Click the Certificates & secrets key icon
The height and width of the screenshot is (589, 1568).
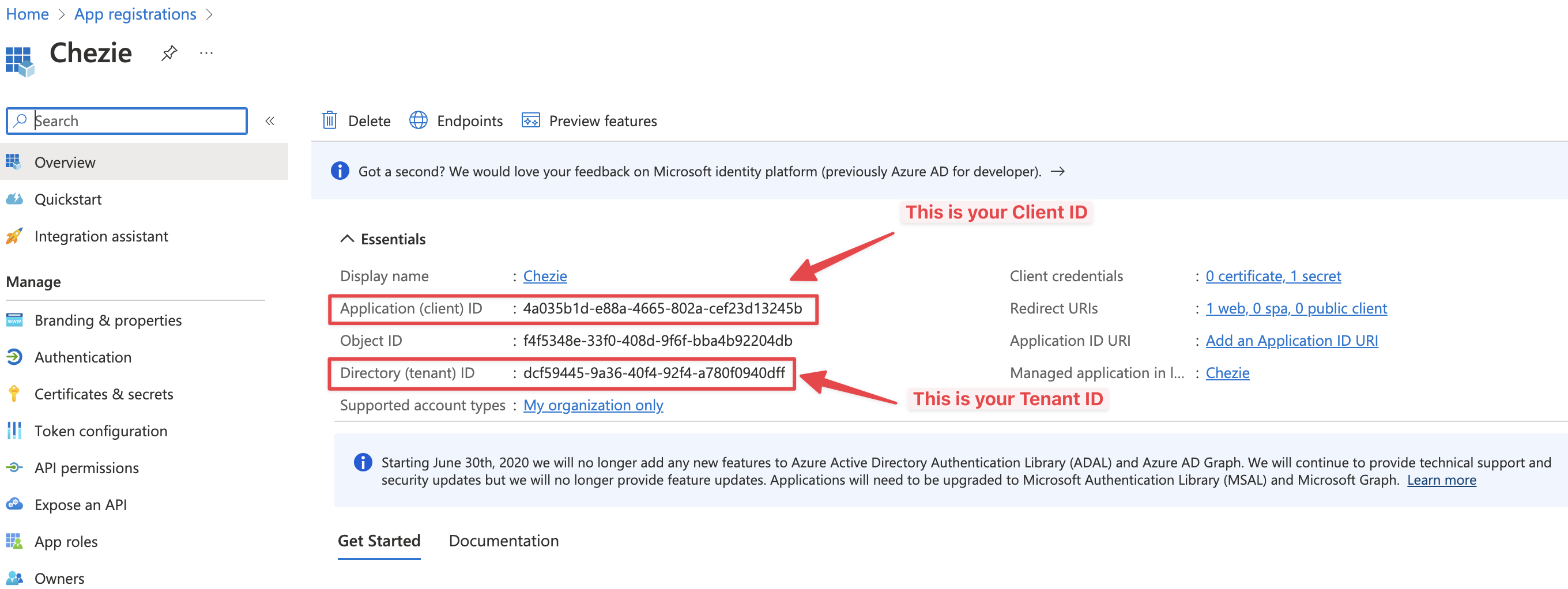coord(14,394)
